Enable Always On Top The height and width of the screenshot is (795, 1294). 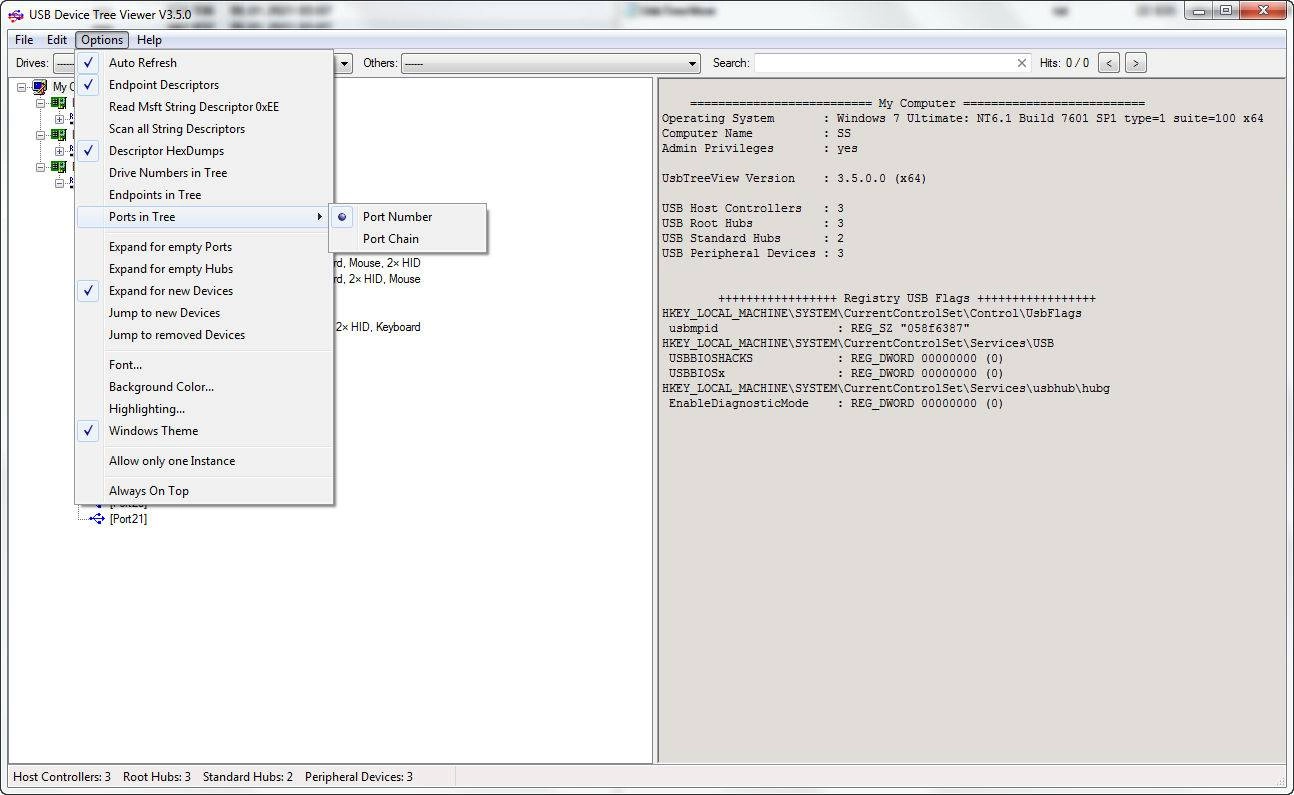coord(204,491)
